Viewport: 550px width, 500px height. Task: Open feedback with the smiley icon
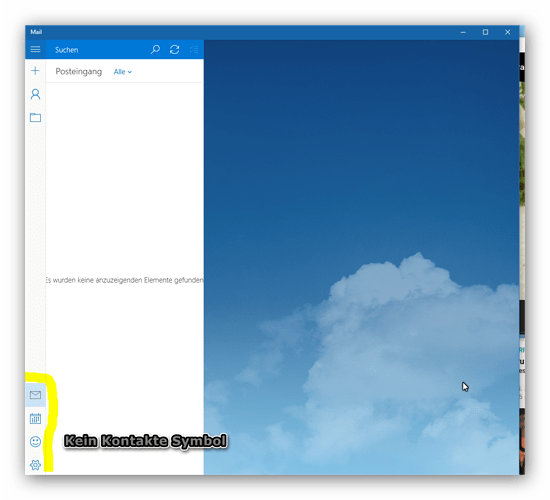tap(35, 441)
